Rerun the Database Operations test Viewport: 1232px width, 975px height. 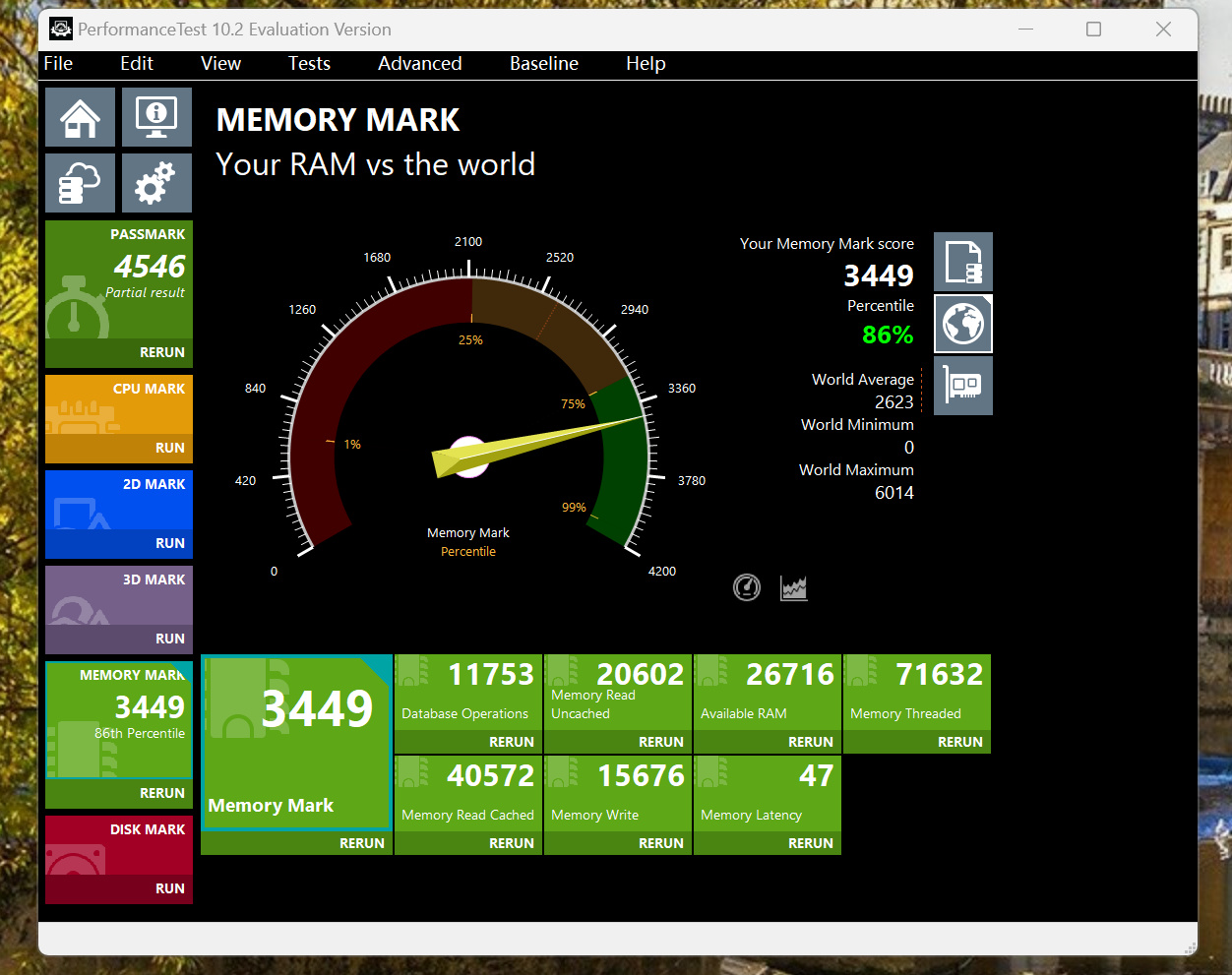pyautogui.click(x=468, y=742)
